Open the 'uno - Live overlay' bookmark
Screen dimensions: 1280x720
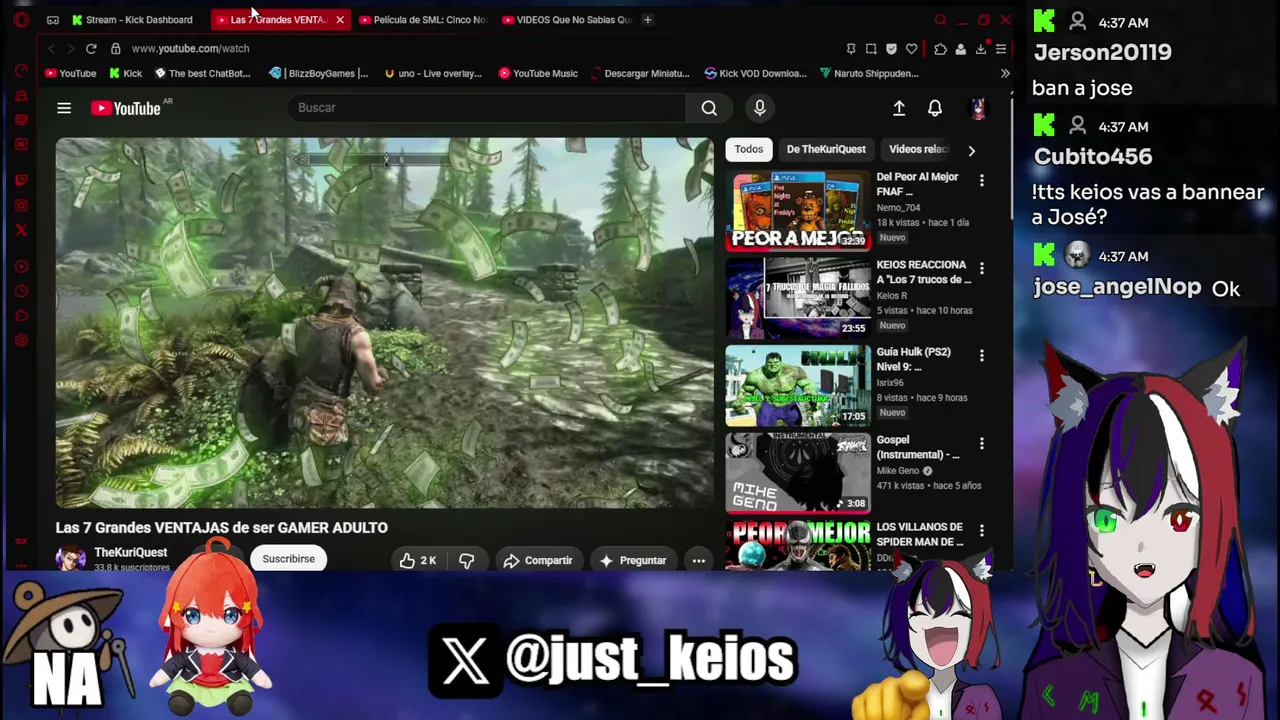(432, 73)
